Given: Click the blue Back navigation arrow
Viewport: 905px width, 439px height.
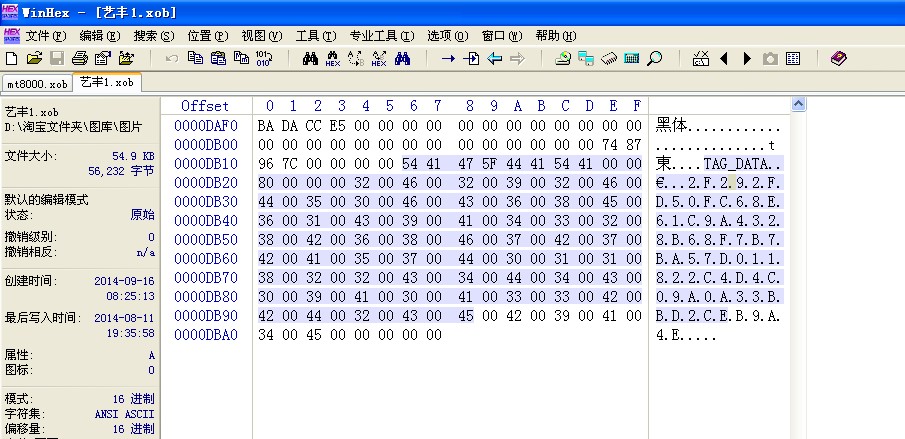Looking at the screenshot, I should coord(494,59).
